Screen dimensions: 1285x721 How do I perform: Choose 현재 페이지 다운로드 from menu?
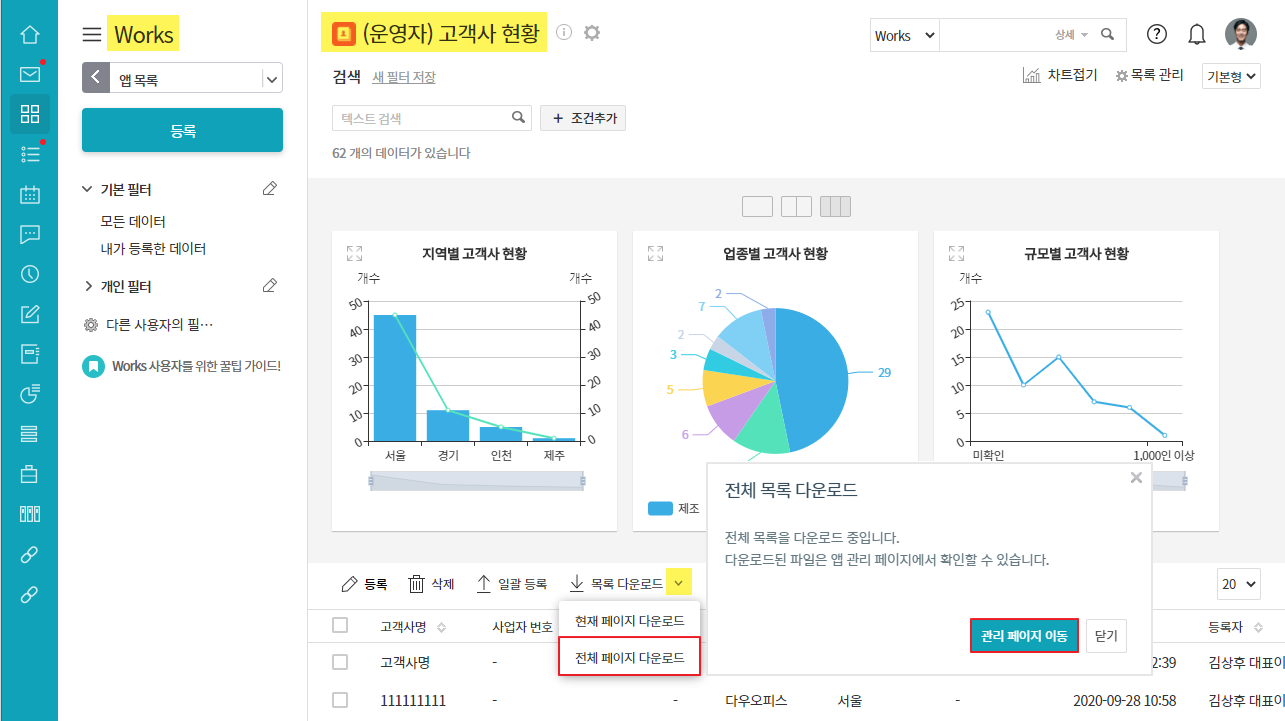tap(629, 621)
